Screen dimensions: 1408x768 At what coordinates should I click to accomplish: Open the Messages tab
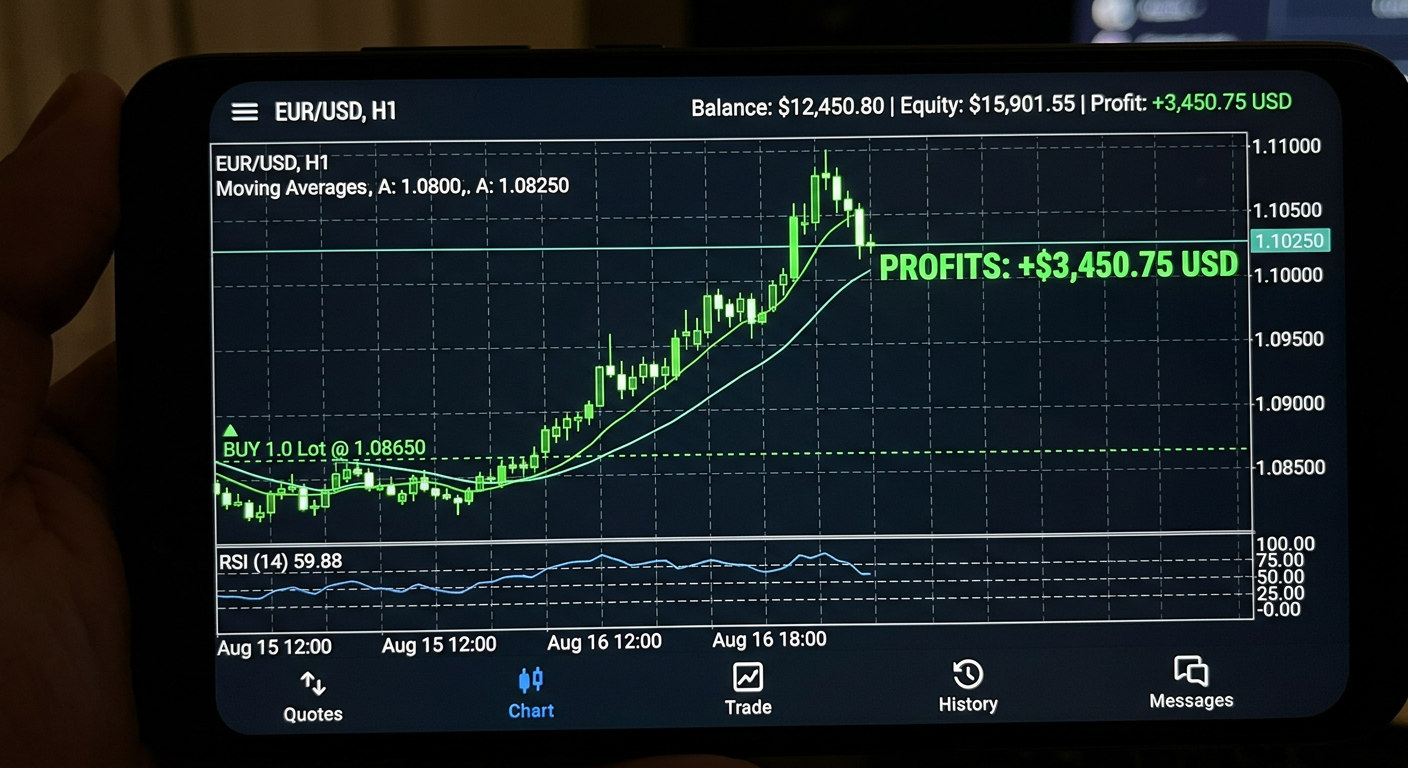(x=1191, y=683)
